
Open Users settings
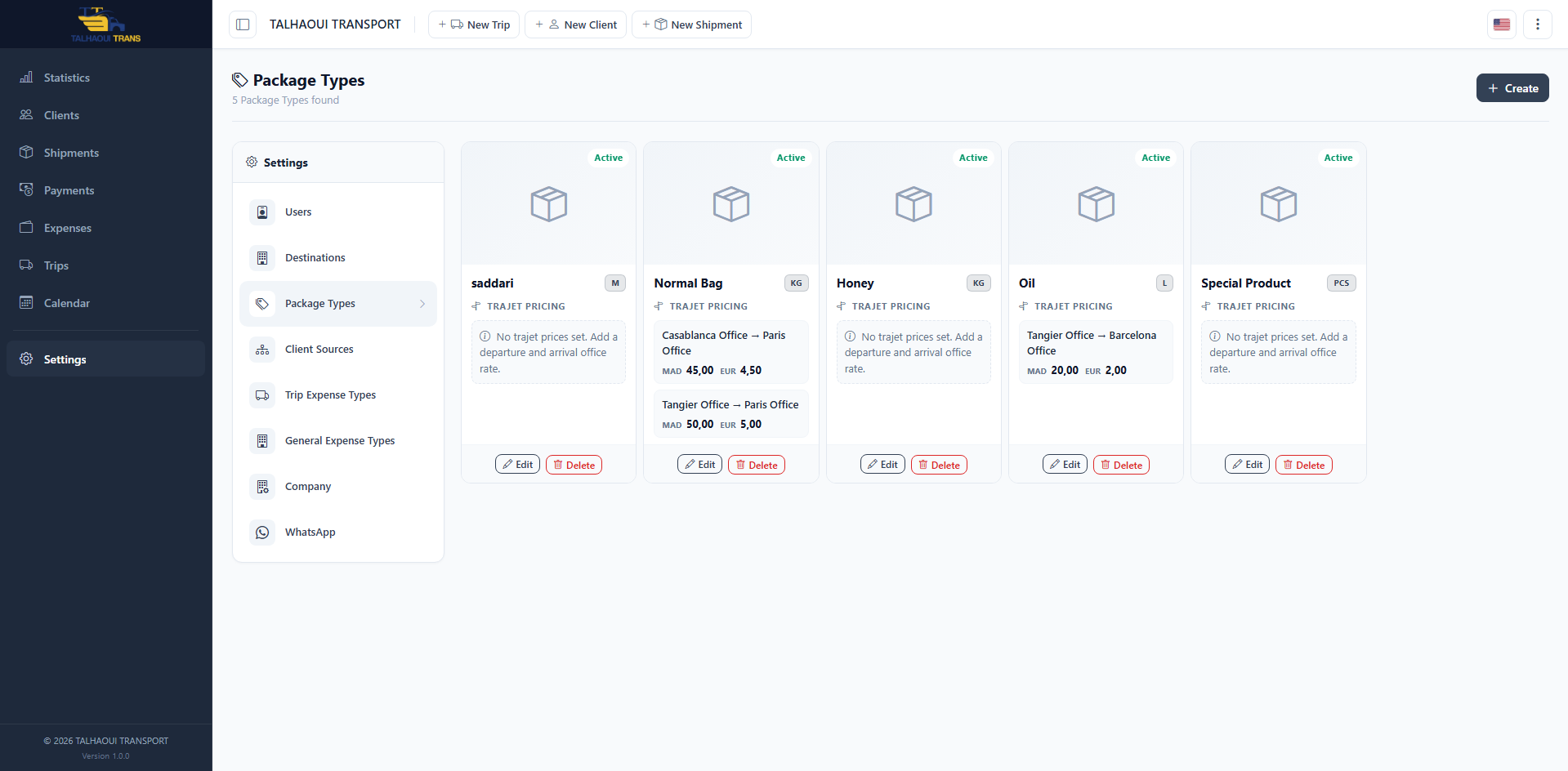tap(338, 212)
